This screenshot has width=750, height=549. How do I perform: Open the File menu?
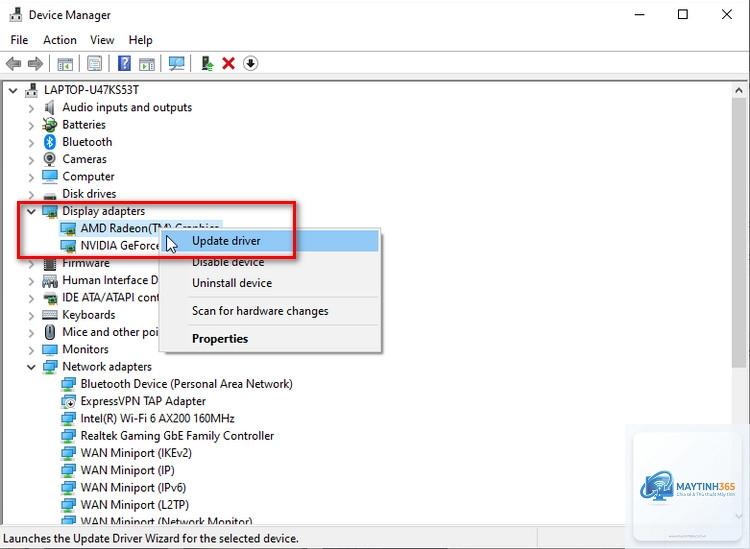tap(19, 40)
